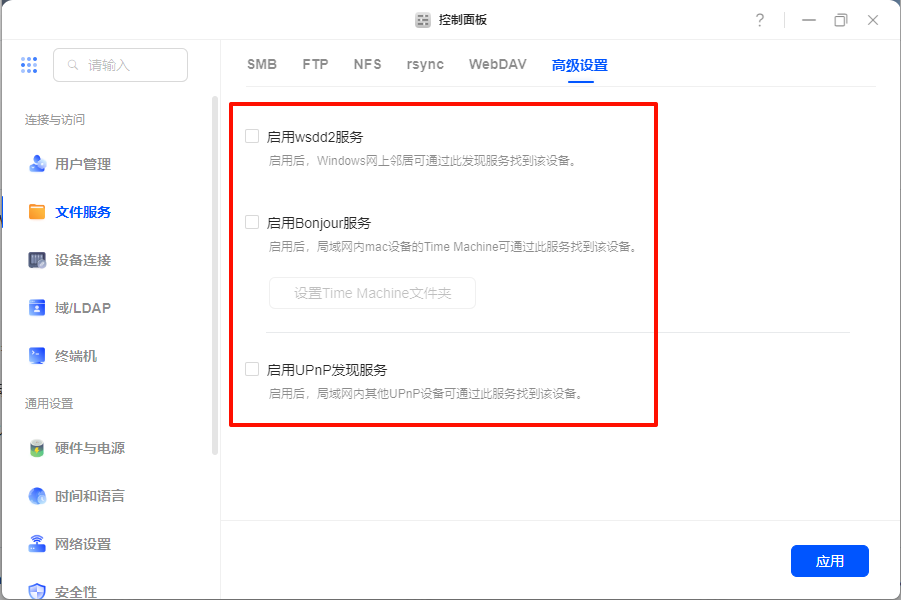Image resolution: width=901 pixels, height=600 pixels.
Task: Select the 高级设置 tab
Action: click(x=580, y=65)
